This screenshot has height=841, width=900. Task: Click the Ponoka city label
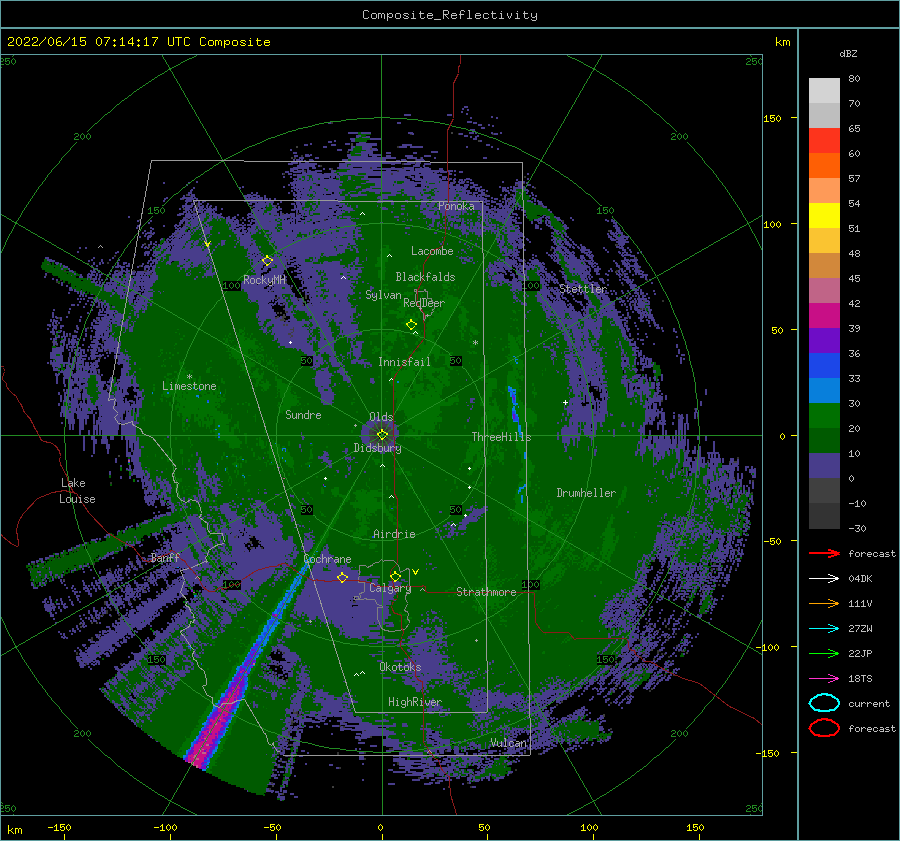(x=456, y=206)
